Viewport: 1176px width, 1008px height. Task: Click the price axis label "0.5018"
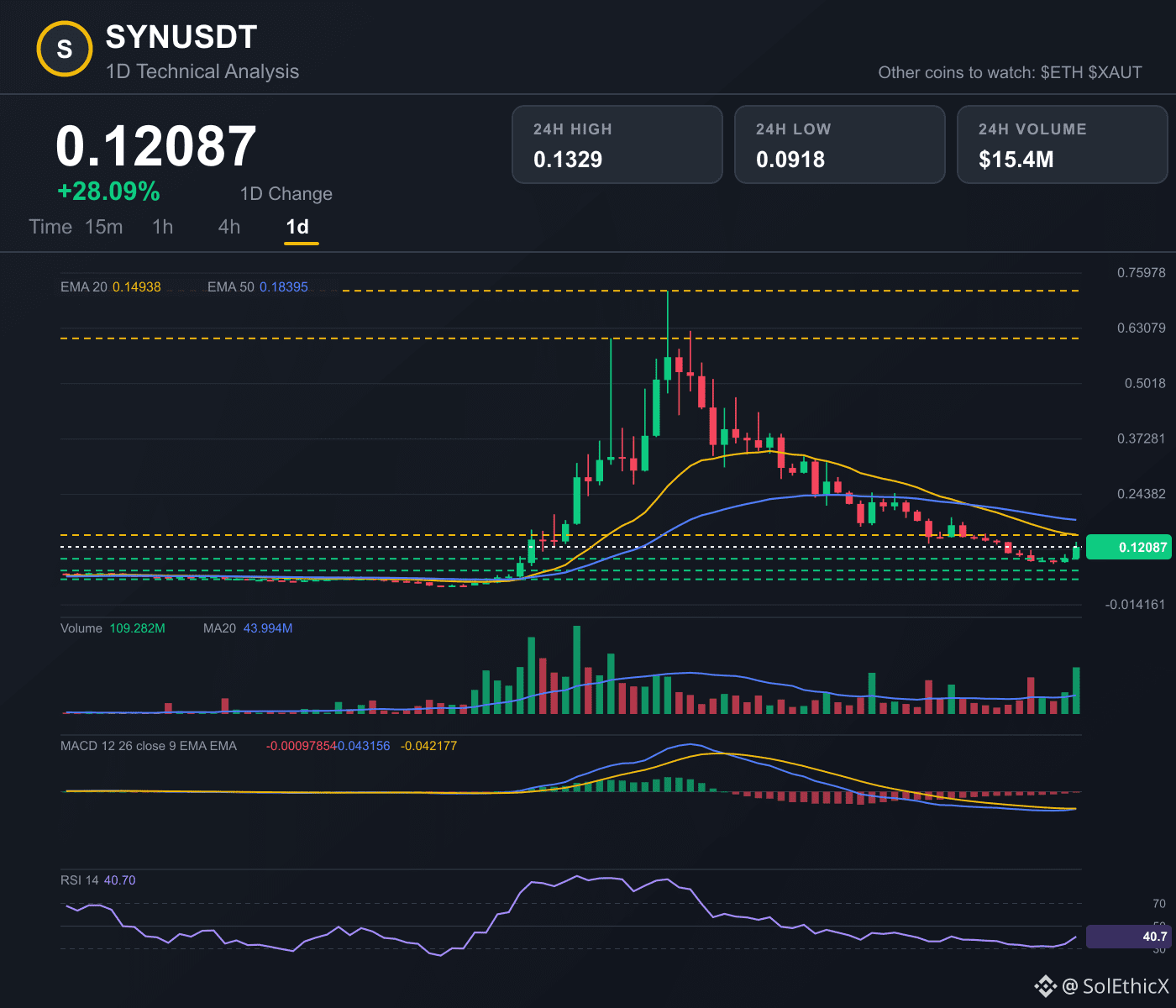pyautogui.click(x=1146, y=383)
